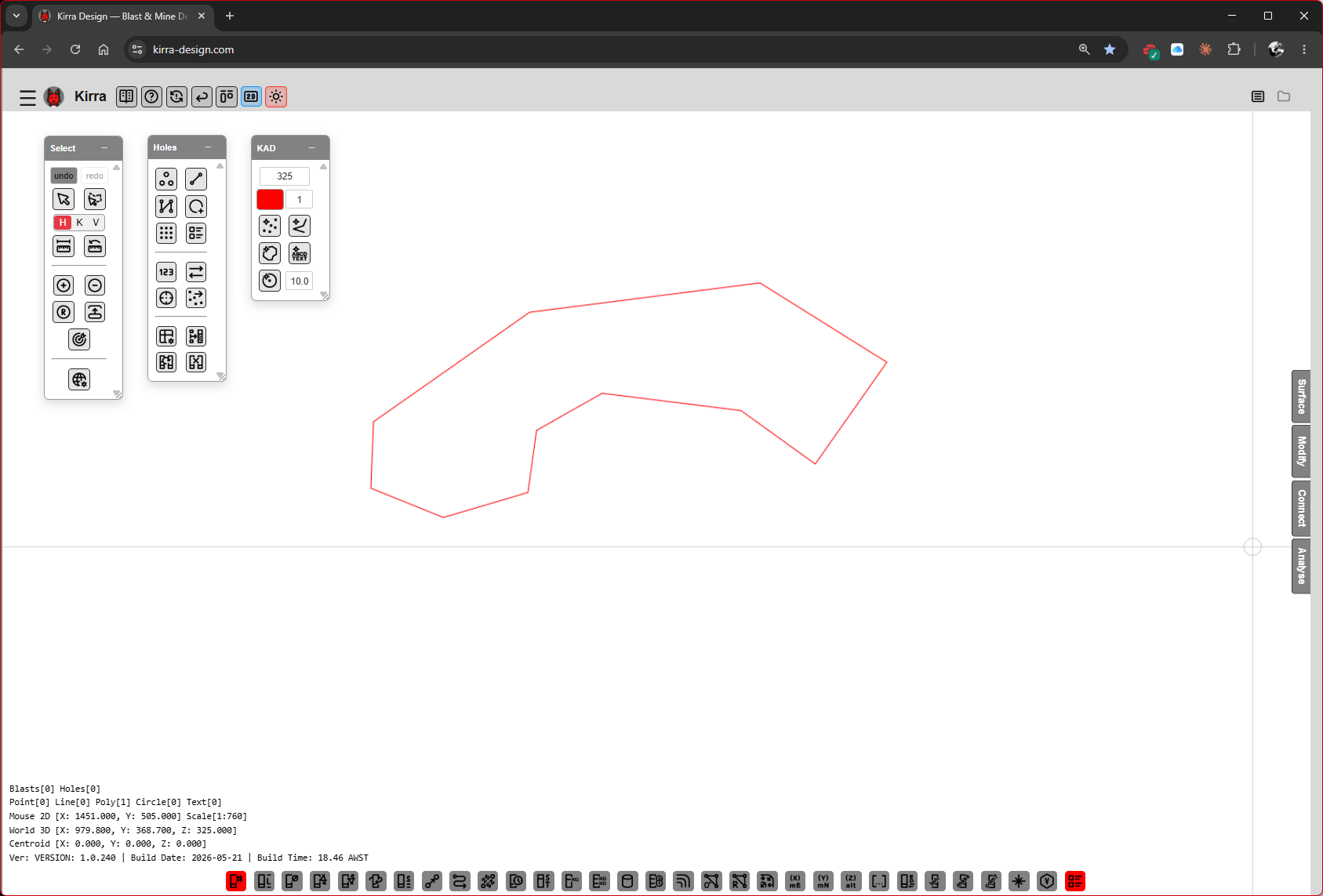Choose the H selection mode option
The image size is (1323, 896).
point(63,223)
